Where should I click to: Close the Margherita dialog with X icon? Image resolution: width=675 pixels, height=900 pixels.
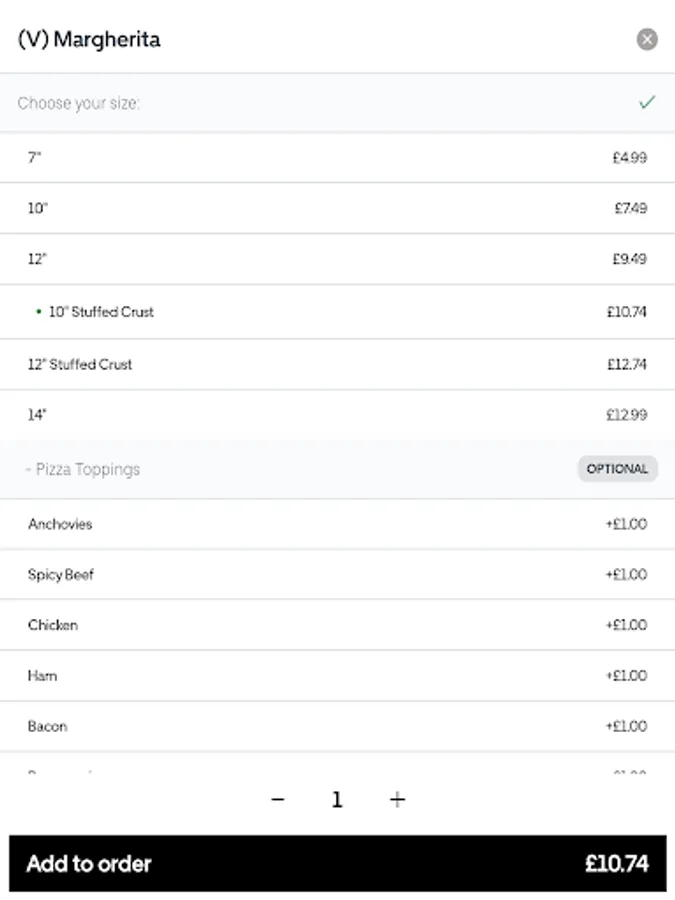647,40
